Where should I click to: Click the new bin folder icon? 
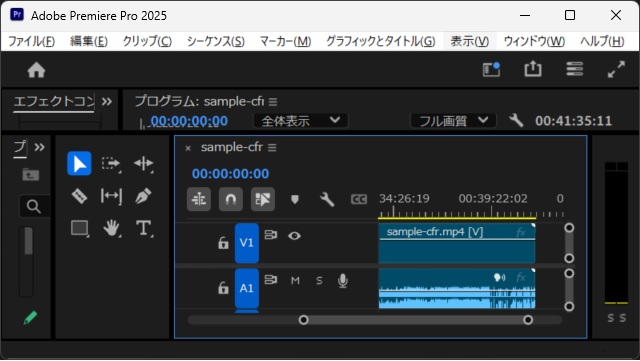click(x=31, y=175)
